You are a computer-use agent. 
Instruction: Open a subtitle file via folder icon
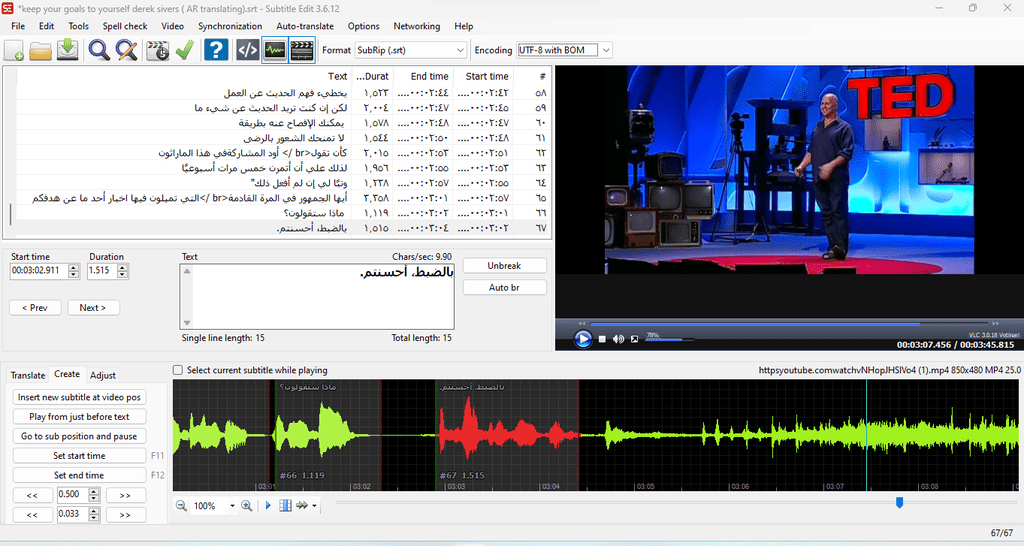click(x=40, y=50)
